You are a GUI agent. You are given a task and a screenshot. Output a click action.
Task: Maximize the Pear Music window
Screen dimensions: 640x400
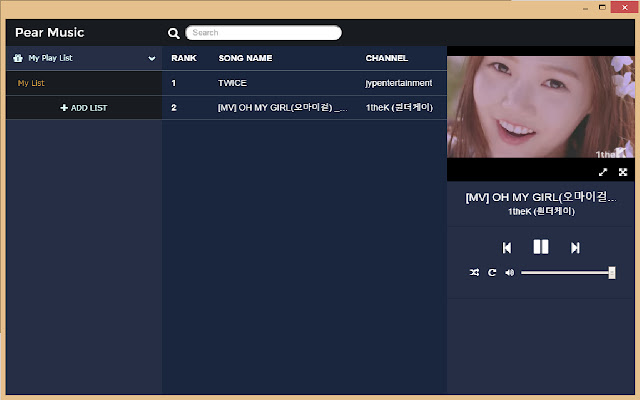click(x=602, y=7)
